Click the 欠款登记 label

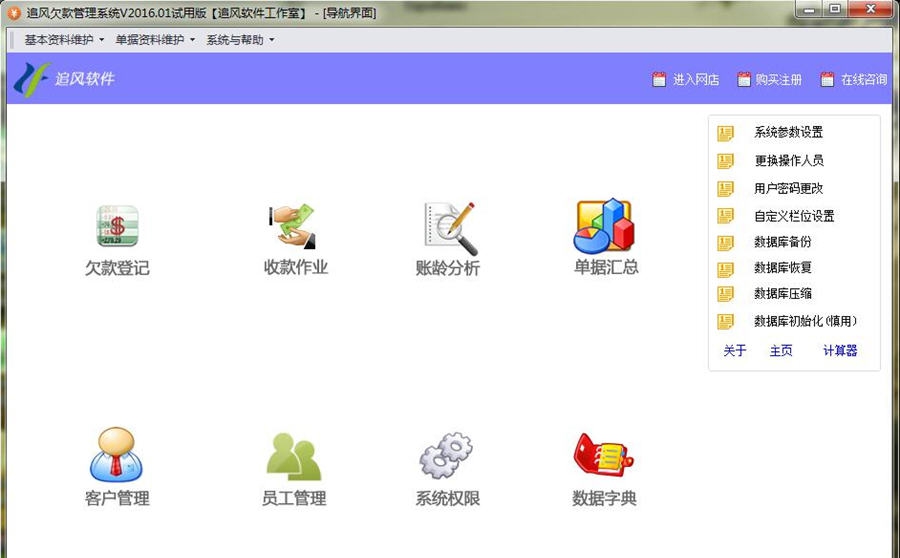(x=117, y=268)
